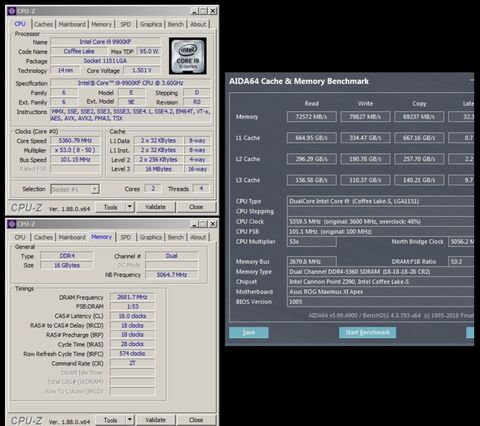Viewport: 480px width, 426px height.
Task: Switch to Caches tab in top CPU-Z window
Action: 43,24
